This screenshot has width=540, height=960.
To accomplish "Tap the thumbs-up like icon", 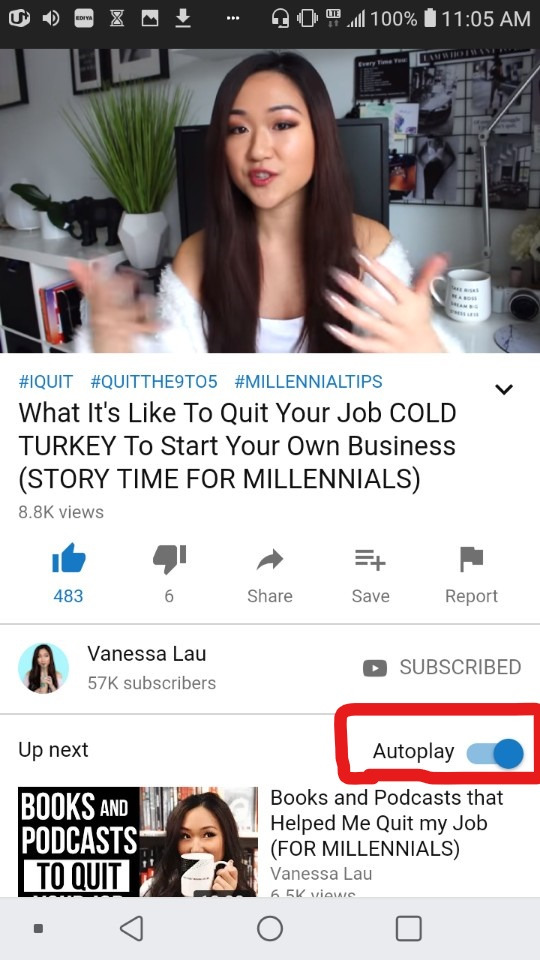I will [x=69, y=558].
